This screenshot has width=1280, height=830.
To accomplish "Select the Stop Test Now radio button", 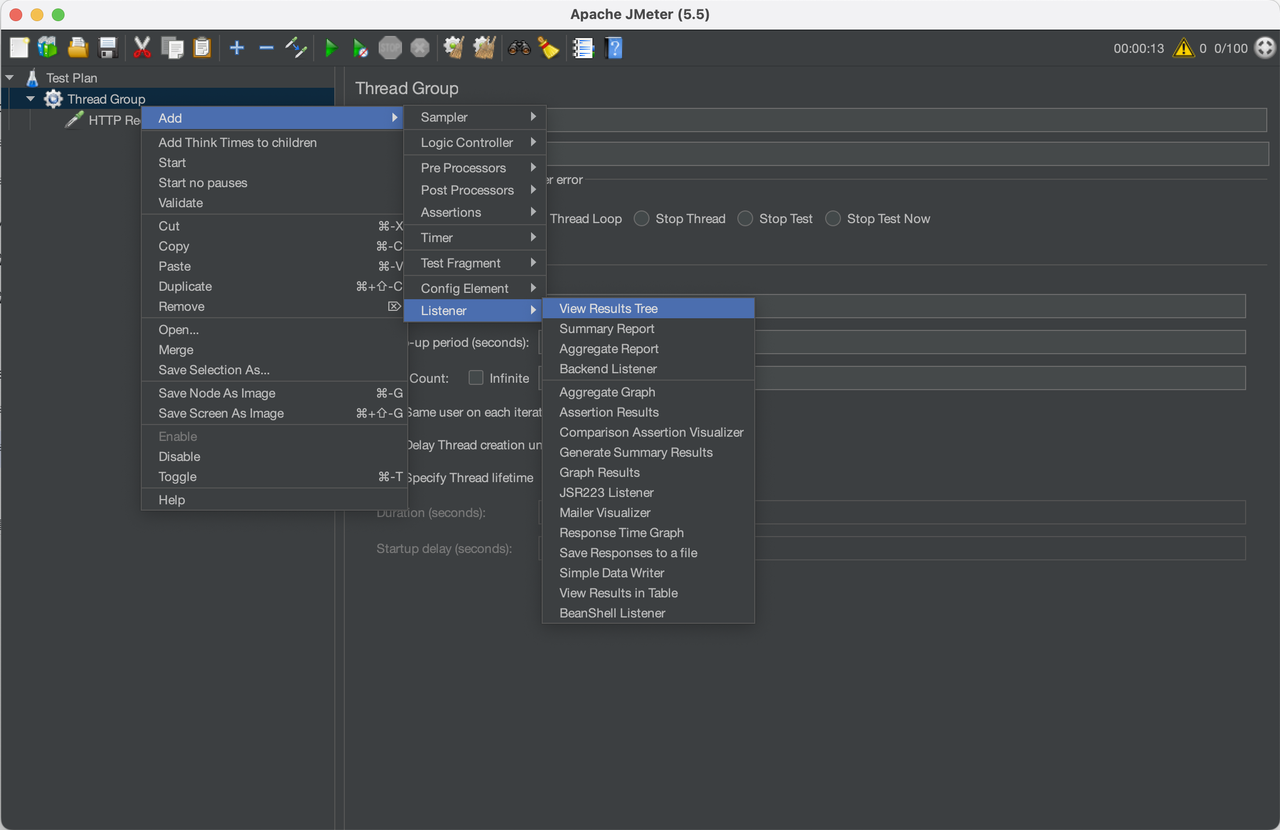I will [833, 218].
